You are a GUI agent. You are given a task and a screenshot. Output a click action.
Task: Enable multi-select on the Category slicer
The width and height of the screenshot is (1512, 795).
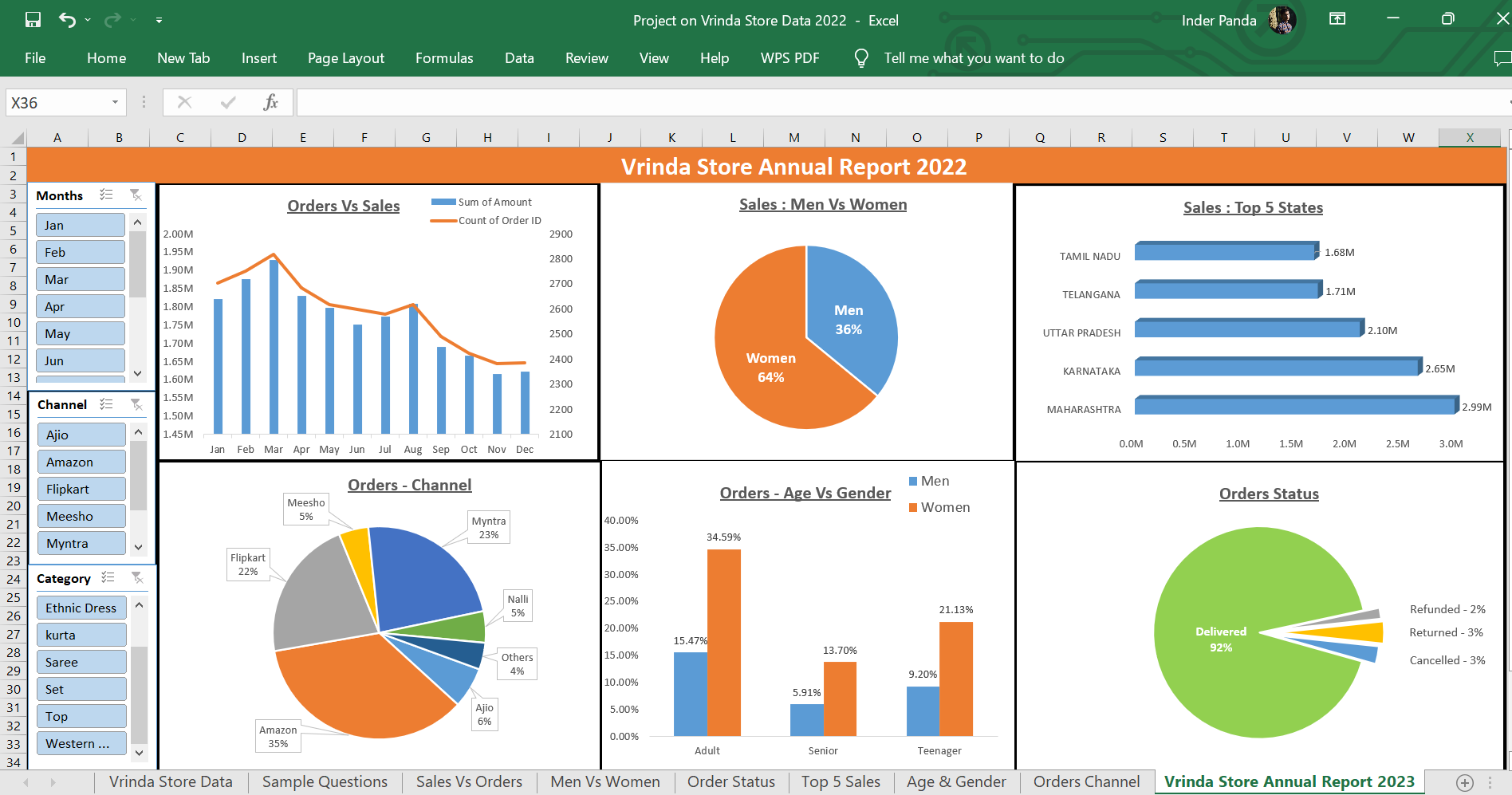[106, 577]
